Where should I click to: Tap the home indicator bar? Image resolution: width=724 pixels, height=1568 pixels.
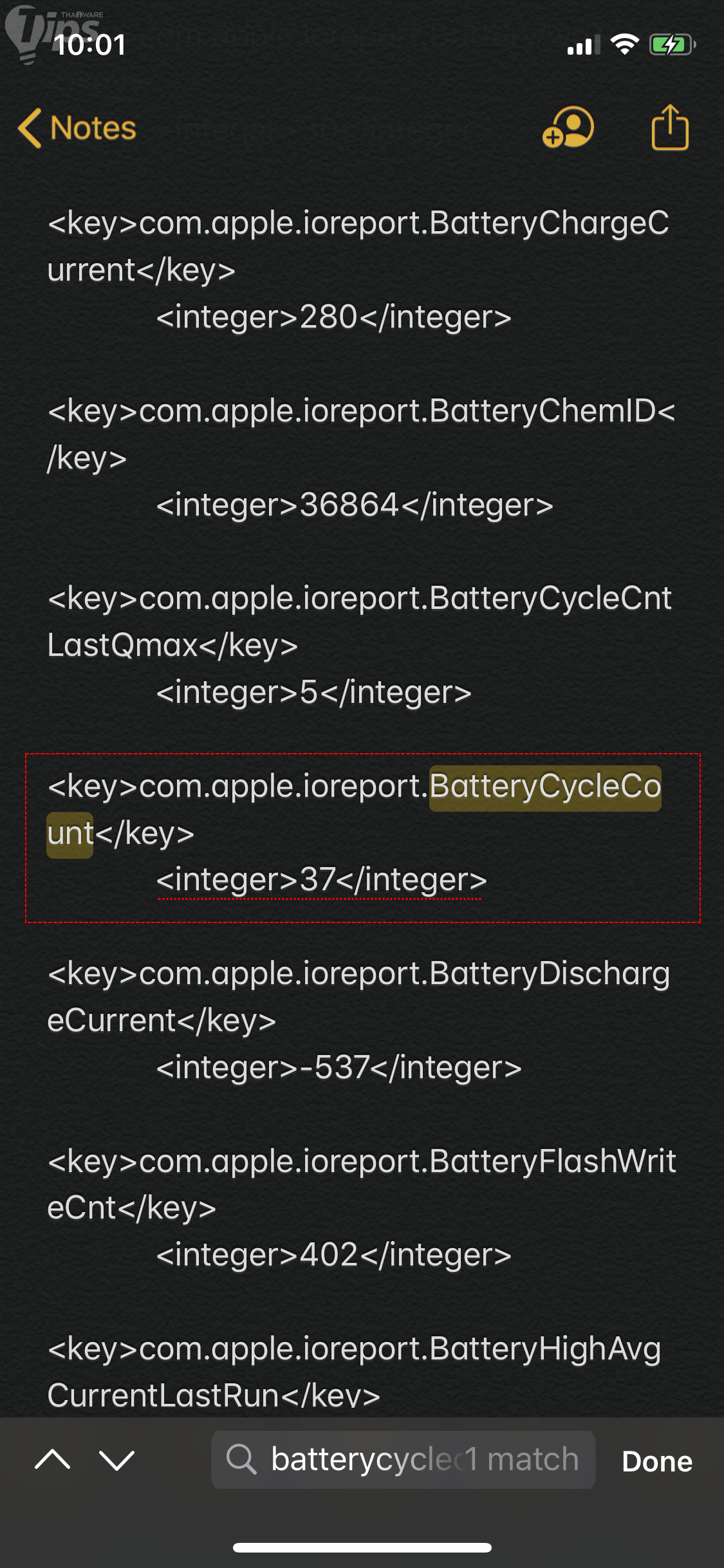point(362,1547)
